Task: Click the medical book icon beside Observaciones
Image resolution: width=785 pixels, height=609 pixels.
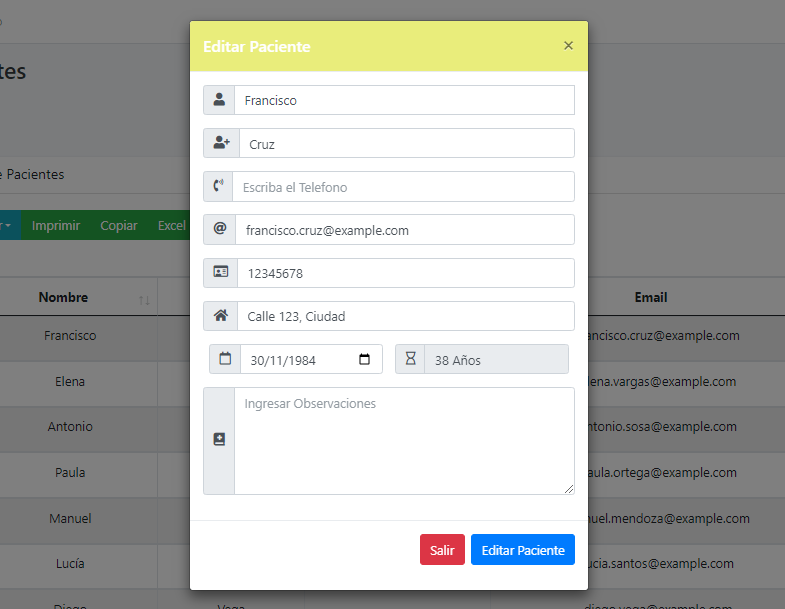Action: click(x=219, y=439)
